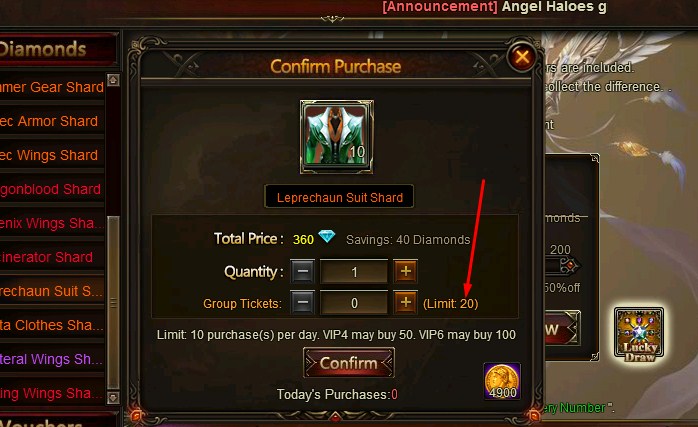Viewport: 698px width, 427px height.
Task: Click the gold coin 4900 icon
Action: point(502,381)
